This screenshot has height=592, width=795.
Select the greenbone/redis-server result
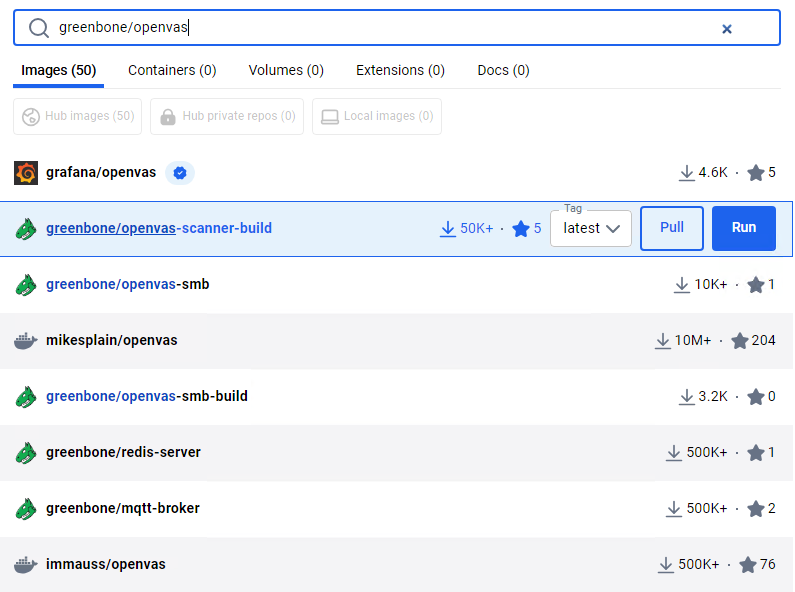396,453
